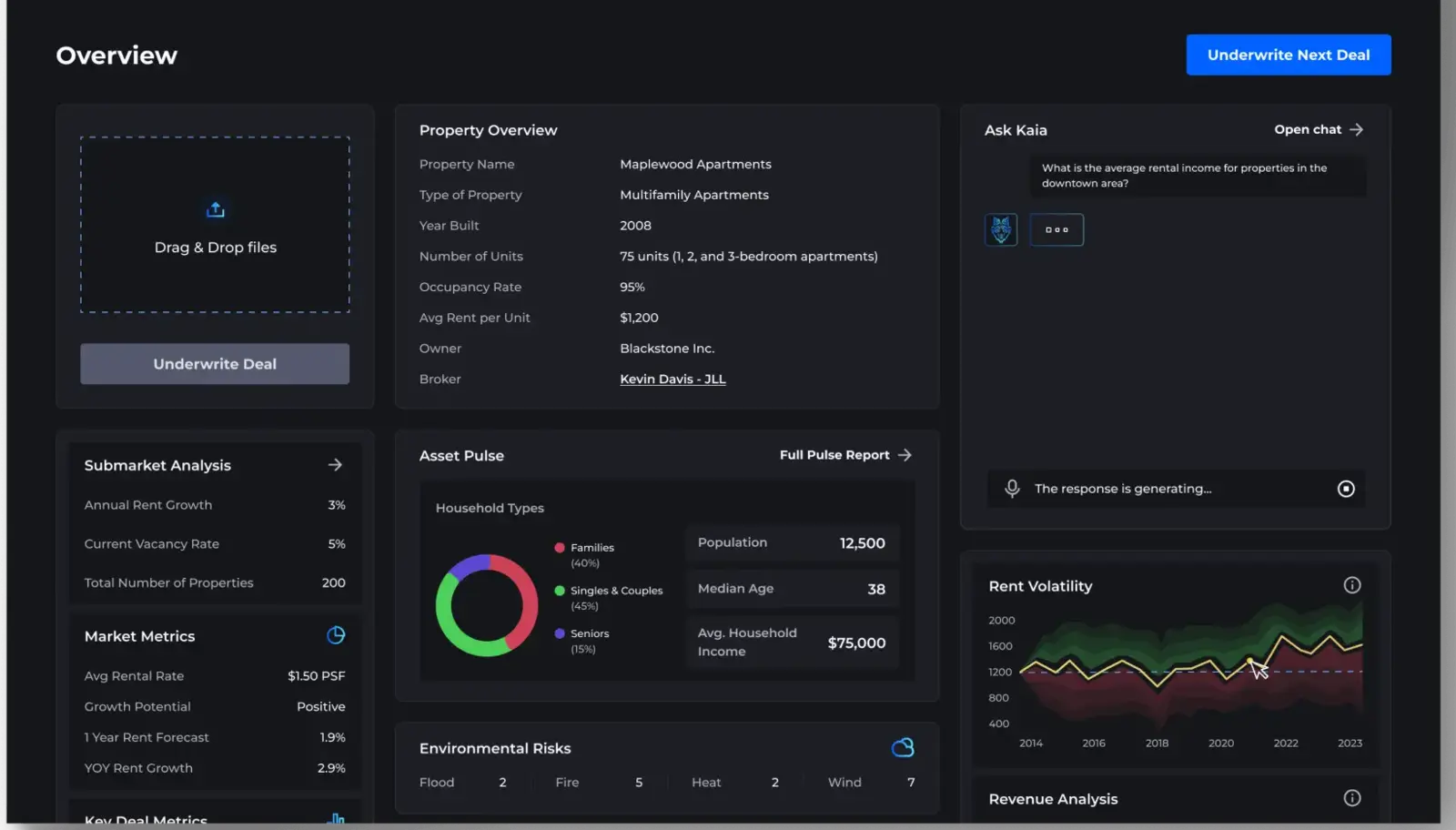Click Key Deal Metrics bar chart icon
Screen dimensions: 1456x830
(336, 819)
